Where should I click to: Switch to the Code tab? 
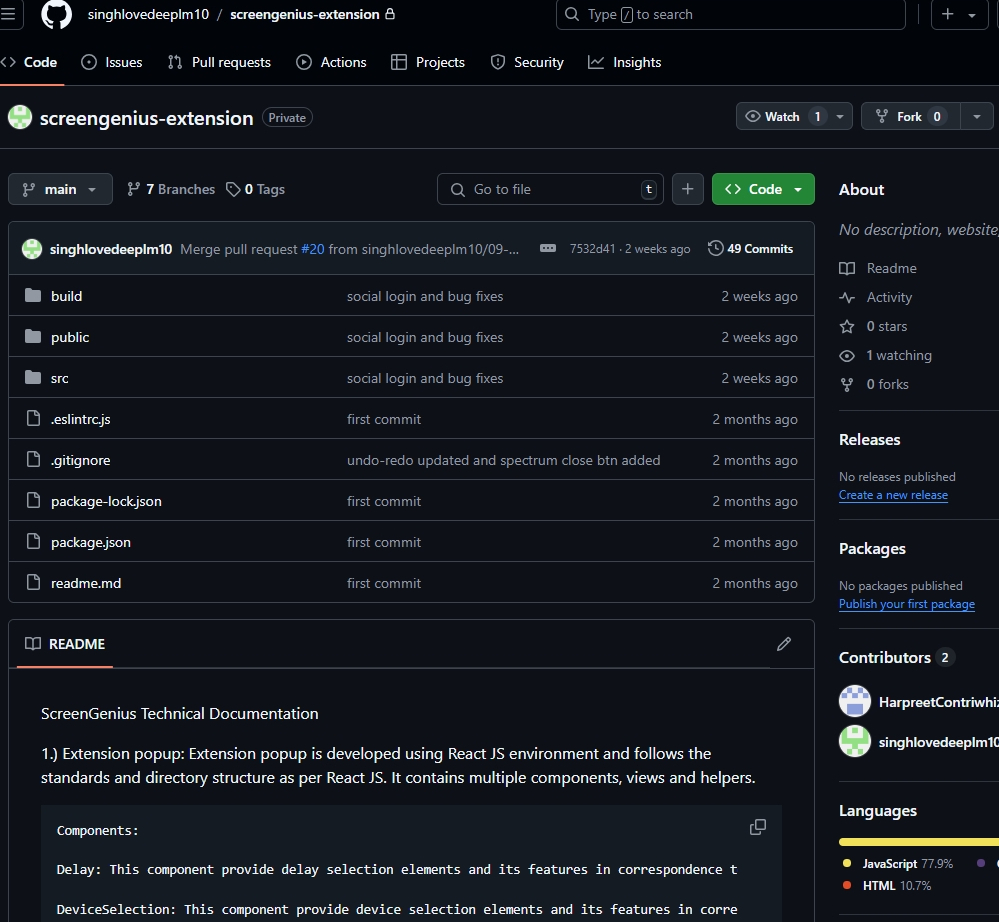(x=30, y=62)
